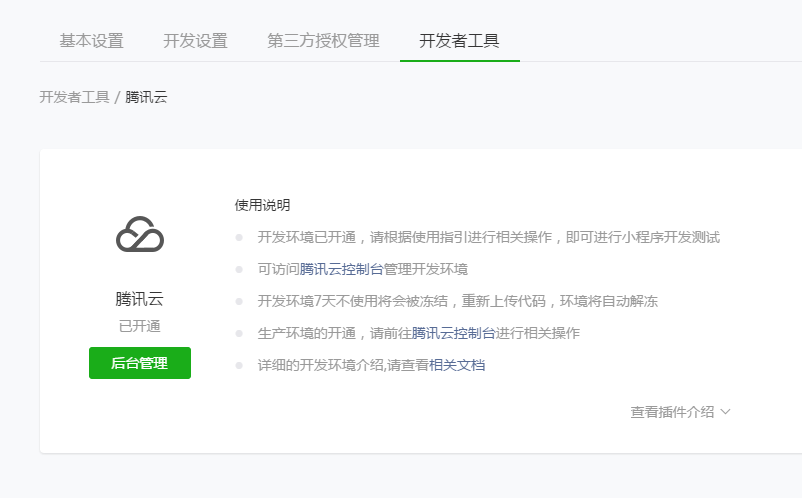Click the 生产环境的开通 instruction text
The image size is (802, 498).
(x=334, y=333)
